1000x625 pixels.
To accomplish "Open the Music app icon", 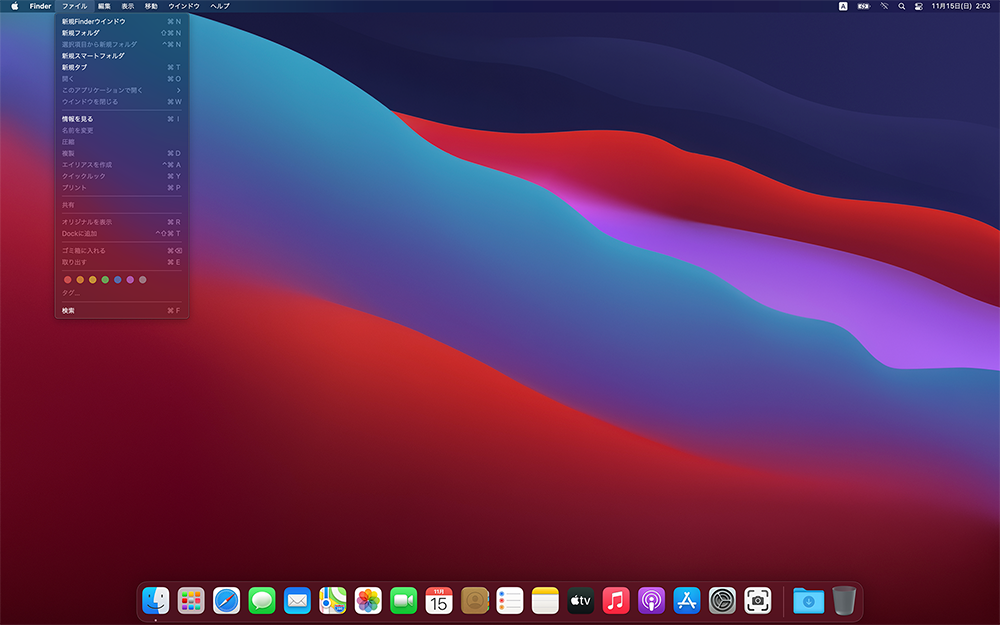I will tap(616, 600).
